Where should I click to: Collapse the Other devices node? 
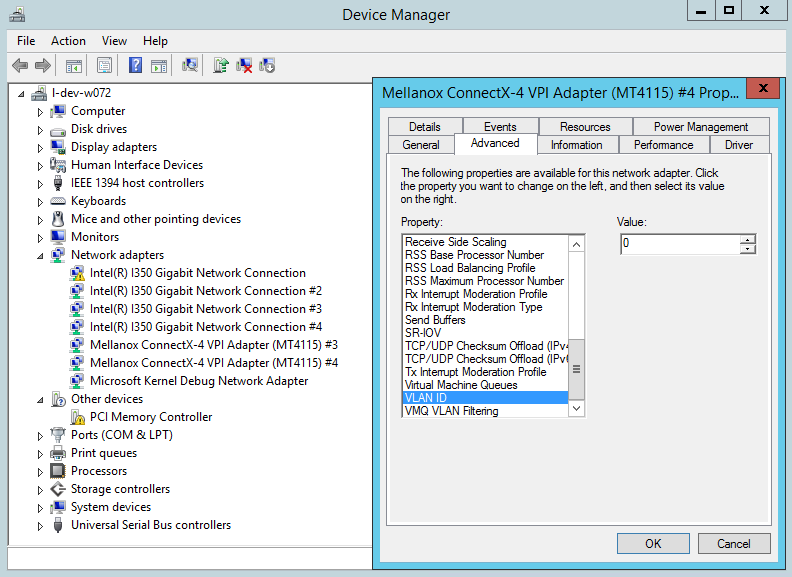[x=40, y=400]
